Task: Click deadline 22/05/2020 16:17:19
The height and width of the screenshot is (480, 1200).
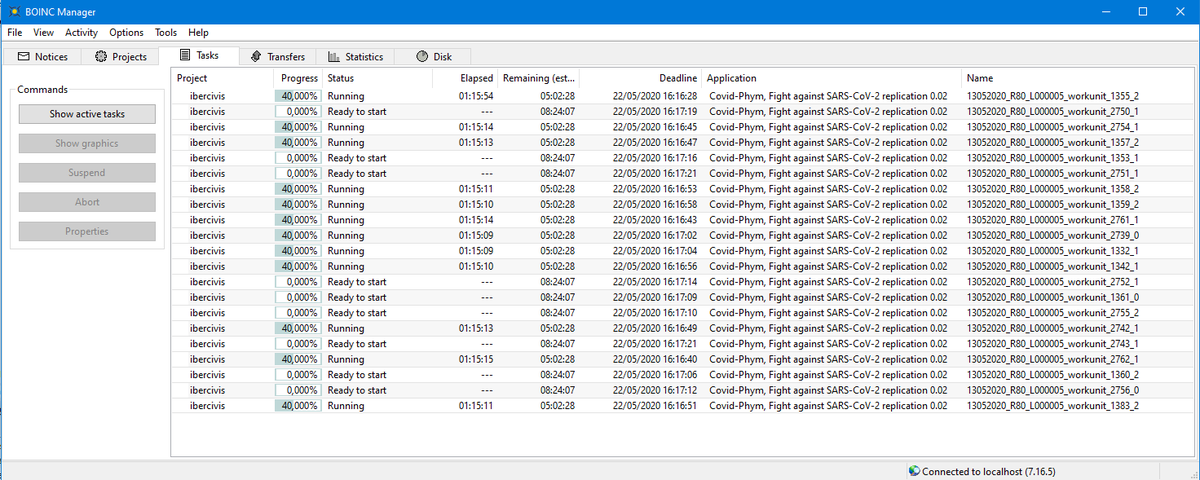Action: pos(654,112)
